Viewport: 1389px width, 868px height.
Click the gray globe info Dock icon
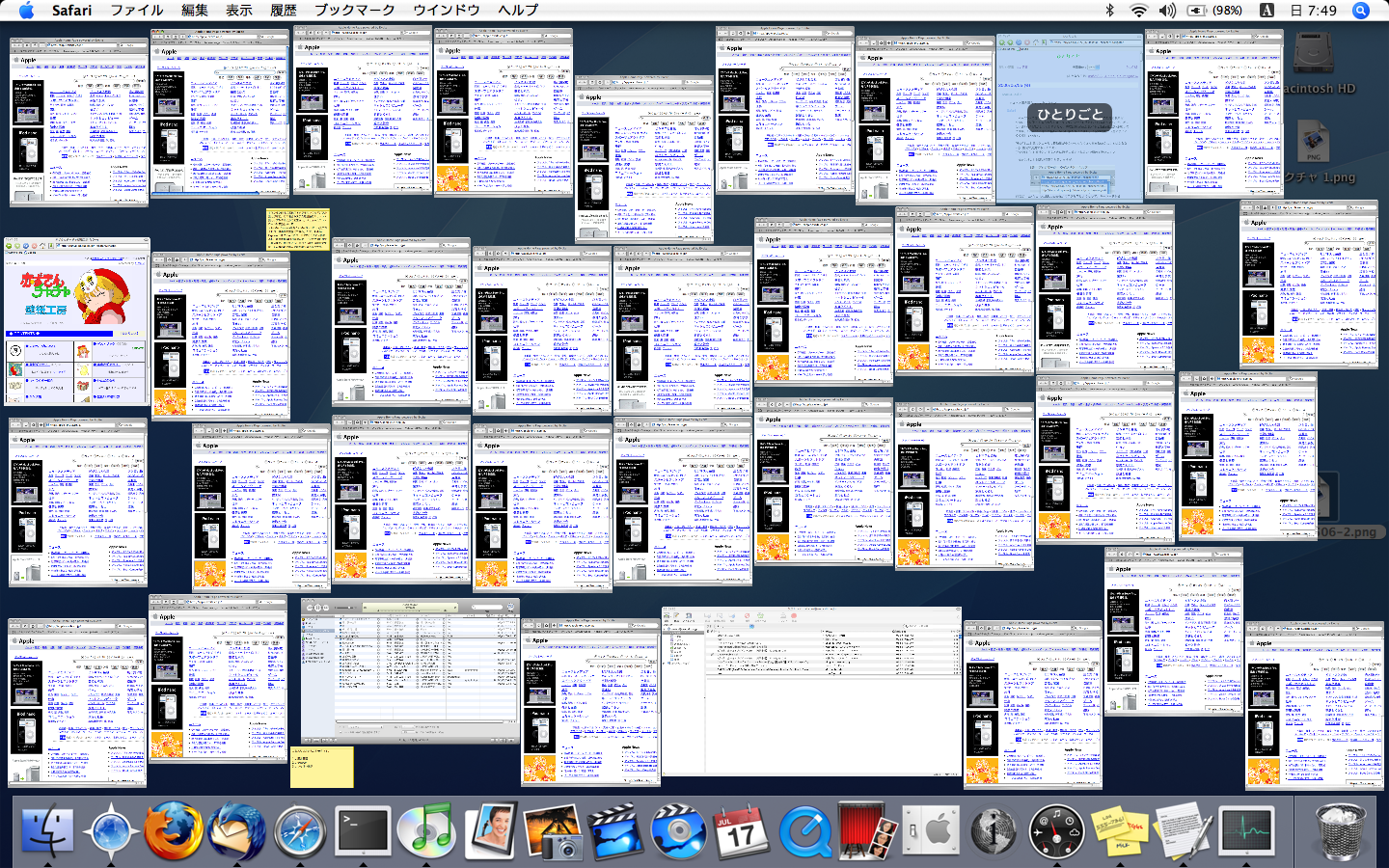[x=994, y=829]
